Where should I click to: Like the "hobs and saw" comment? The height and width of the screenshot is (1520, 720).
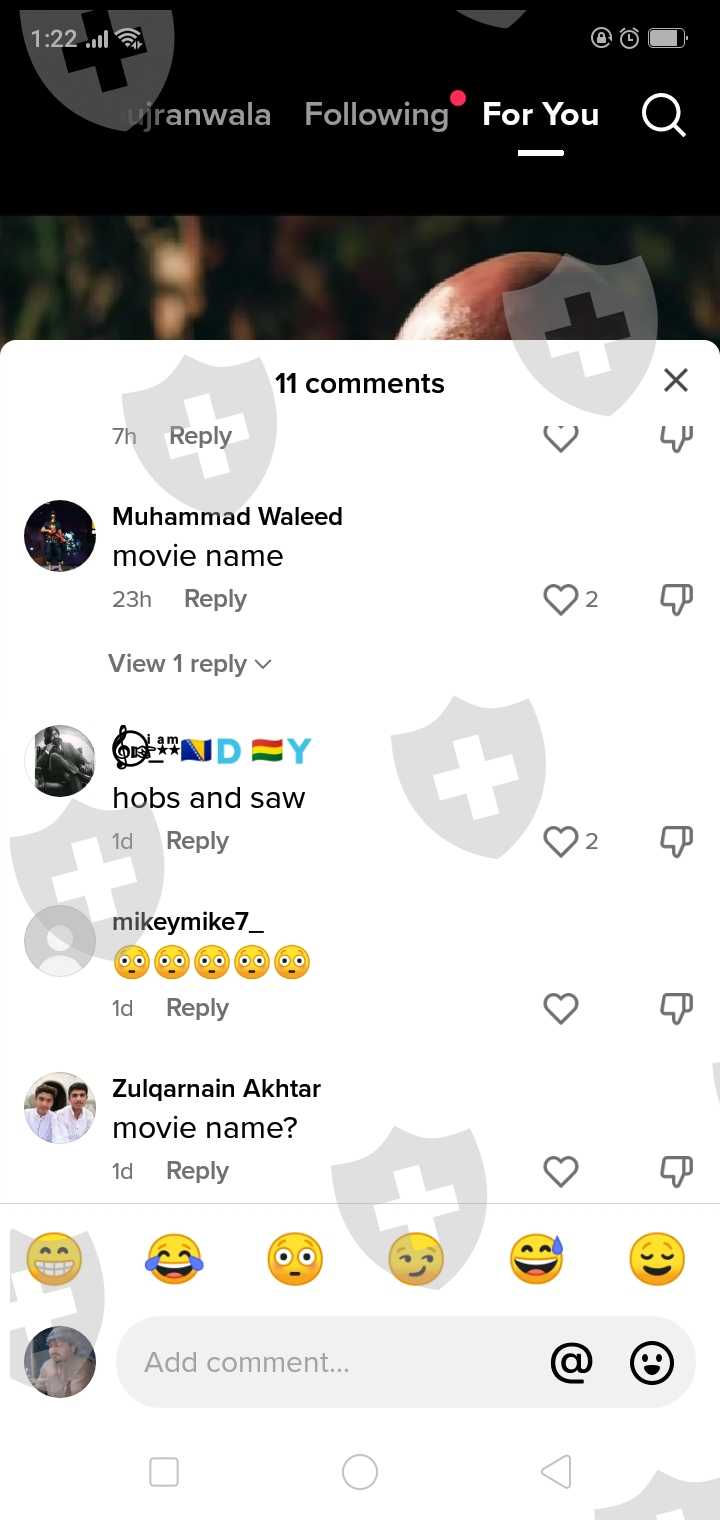tap(561, 841)
